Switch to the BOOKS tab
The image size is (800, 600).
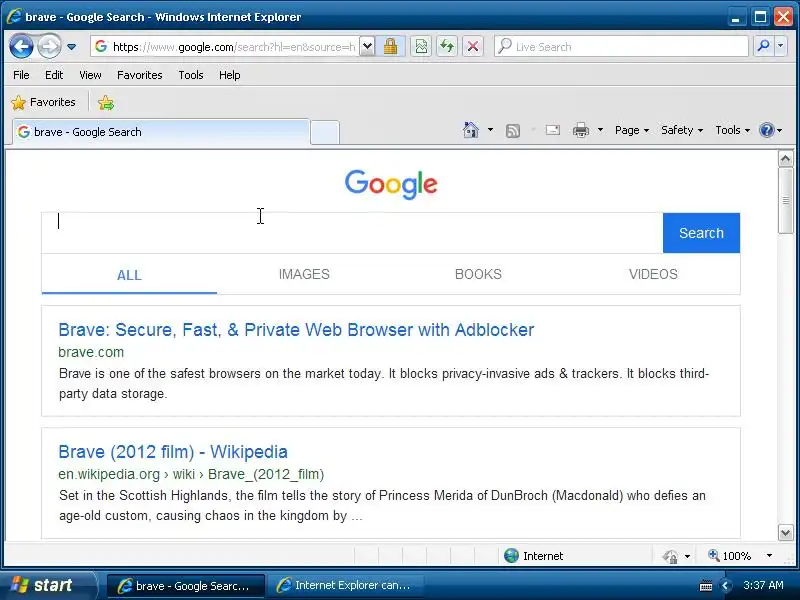point(478,274)
